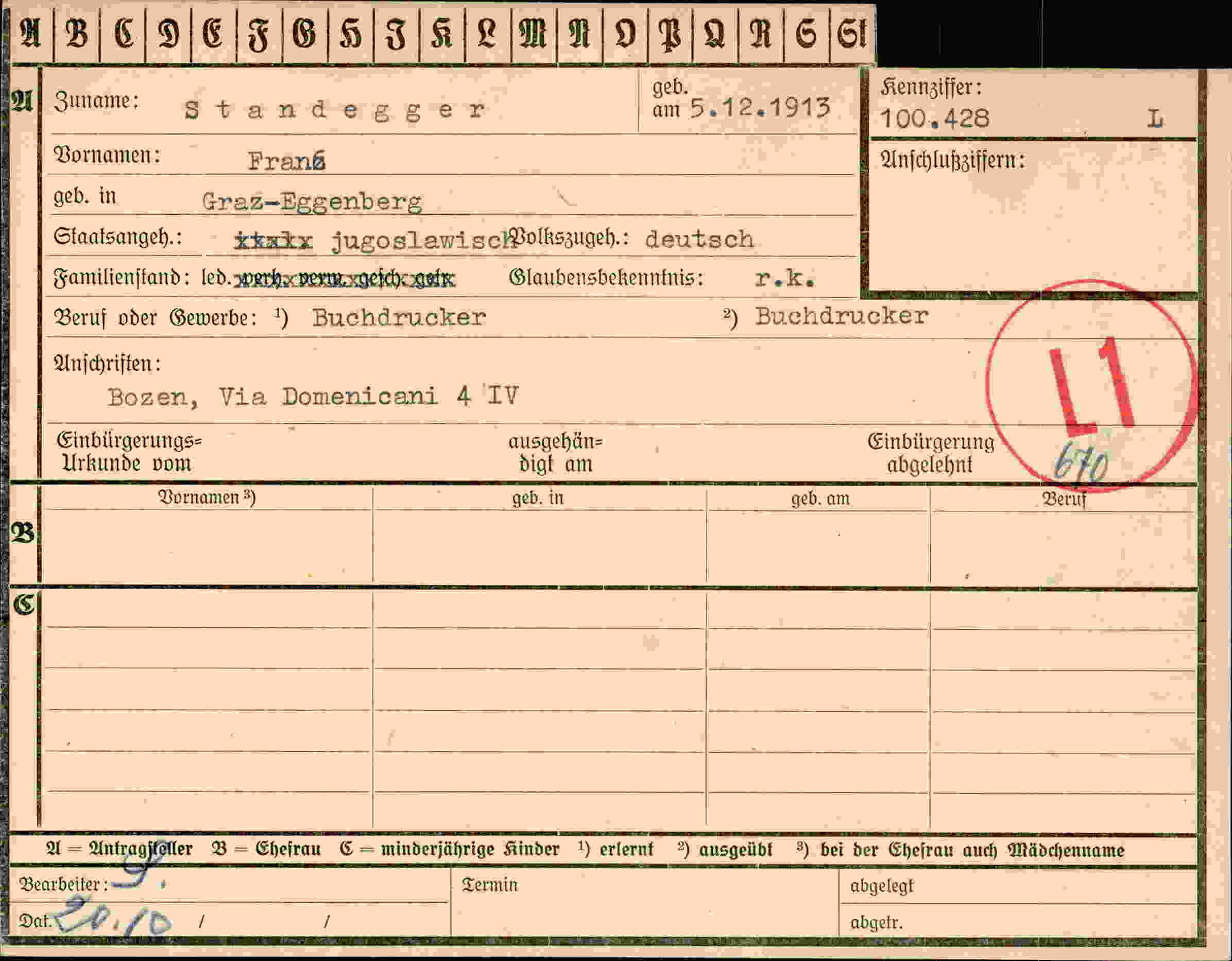
Task: Select the section "B" marker on the left margin
Action: (x=23, y=533)
